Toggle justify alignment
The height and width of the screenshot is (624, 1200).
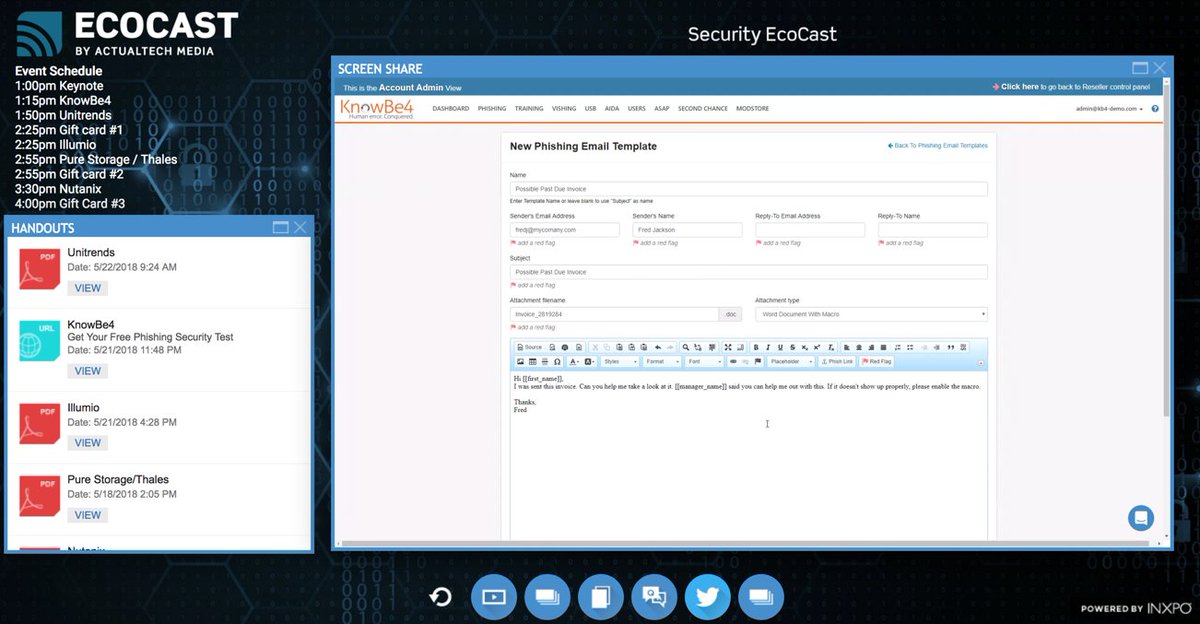tap(884, 347)
